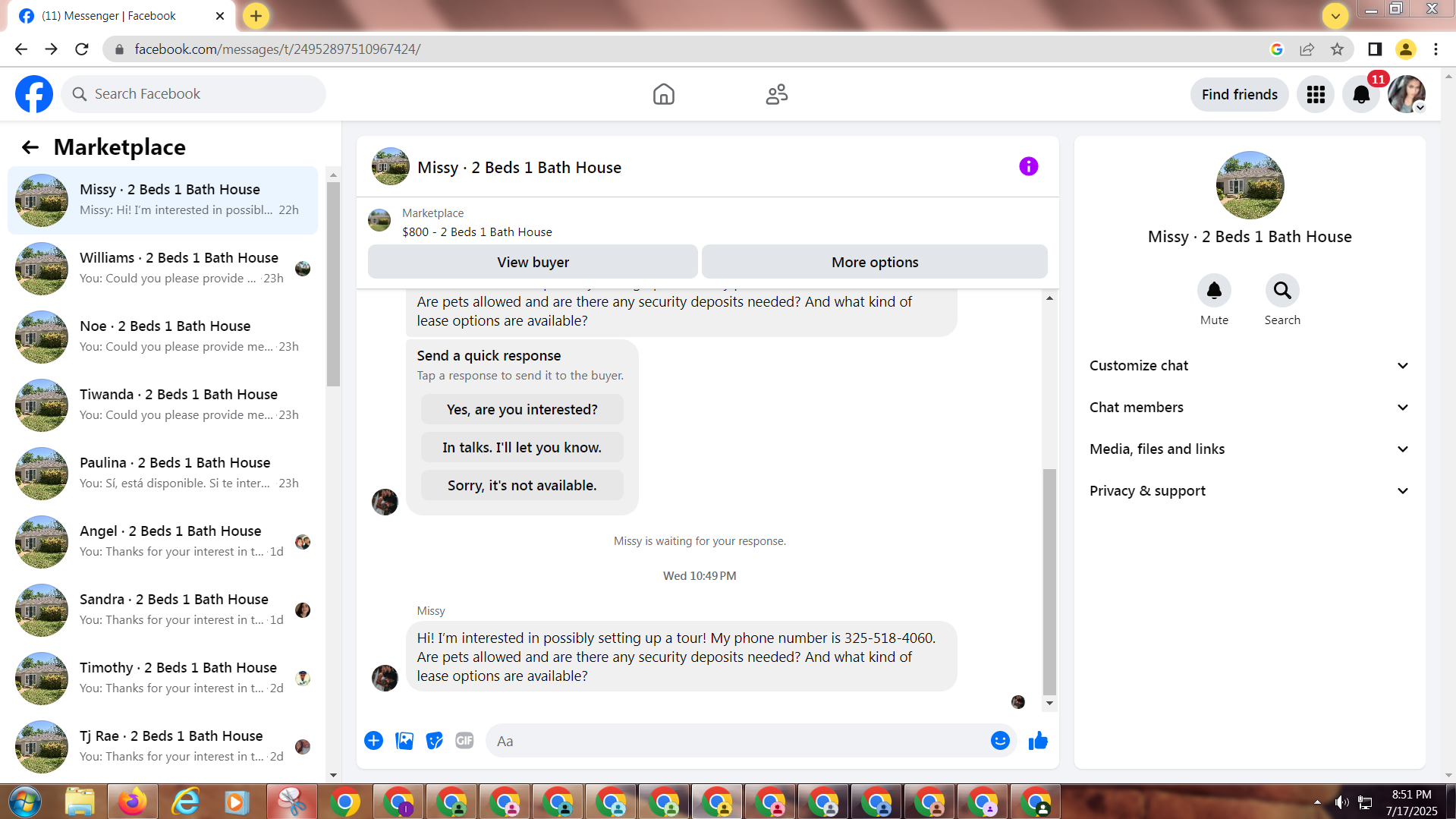Image resolution: width=1456 pixels, height=819 pixels.
Task: Expand the Privacy & support section
Action: click(x=1250, y=491)
